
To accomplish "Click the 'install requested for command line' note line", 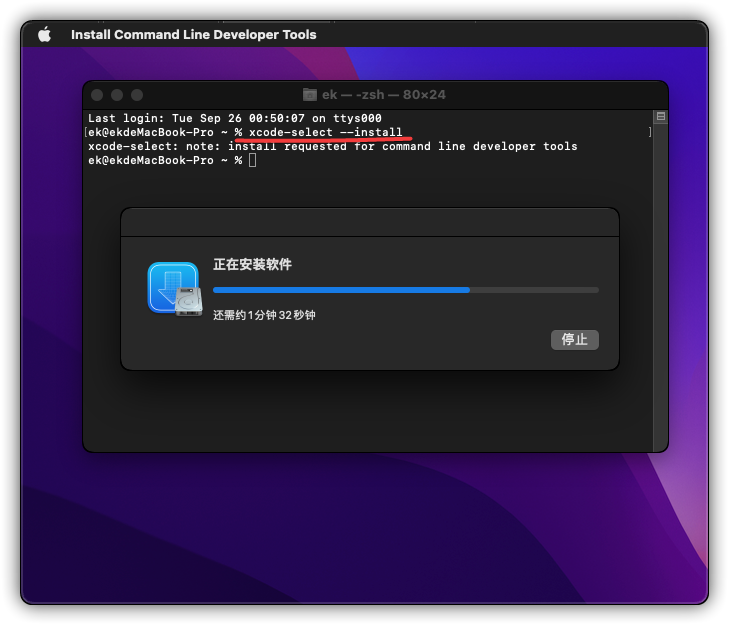I will point(332,146).
